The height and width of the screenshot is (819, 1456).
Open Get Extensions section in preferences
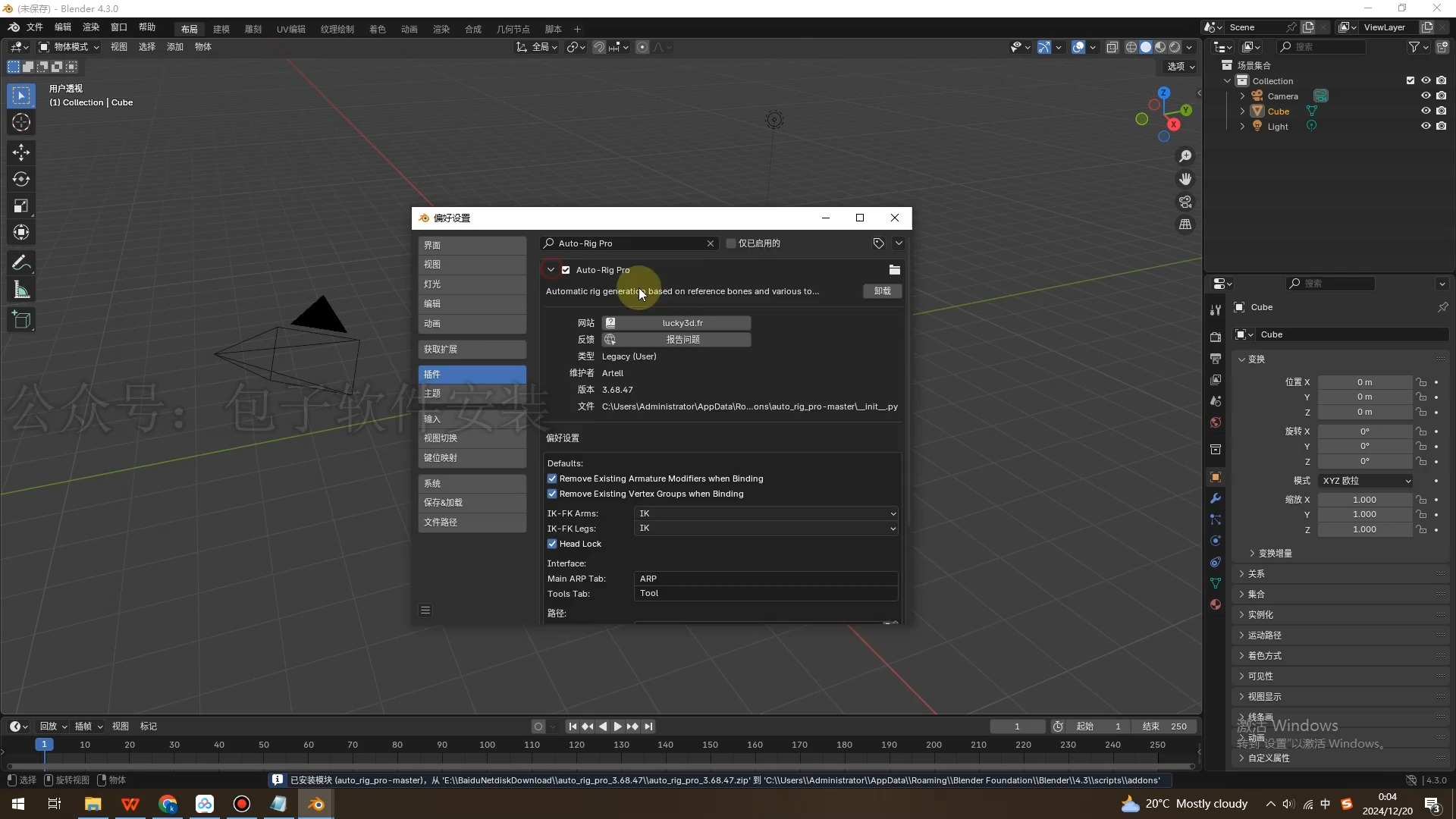click(x=472, y=350)
